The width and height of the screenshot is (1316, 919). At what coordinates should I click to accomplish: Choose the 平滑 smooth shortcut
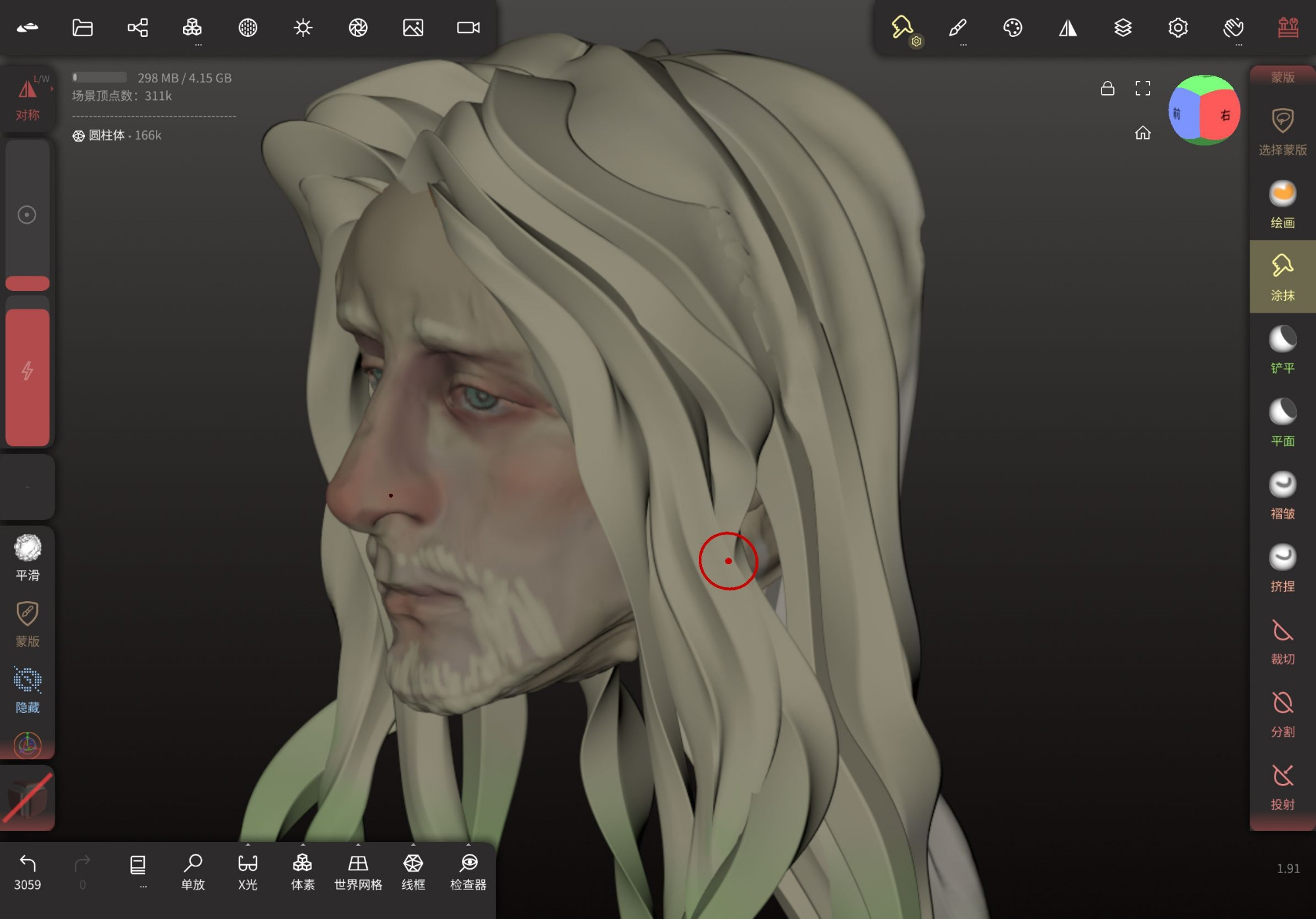click(x=28, y=558)
